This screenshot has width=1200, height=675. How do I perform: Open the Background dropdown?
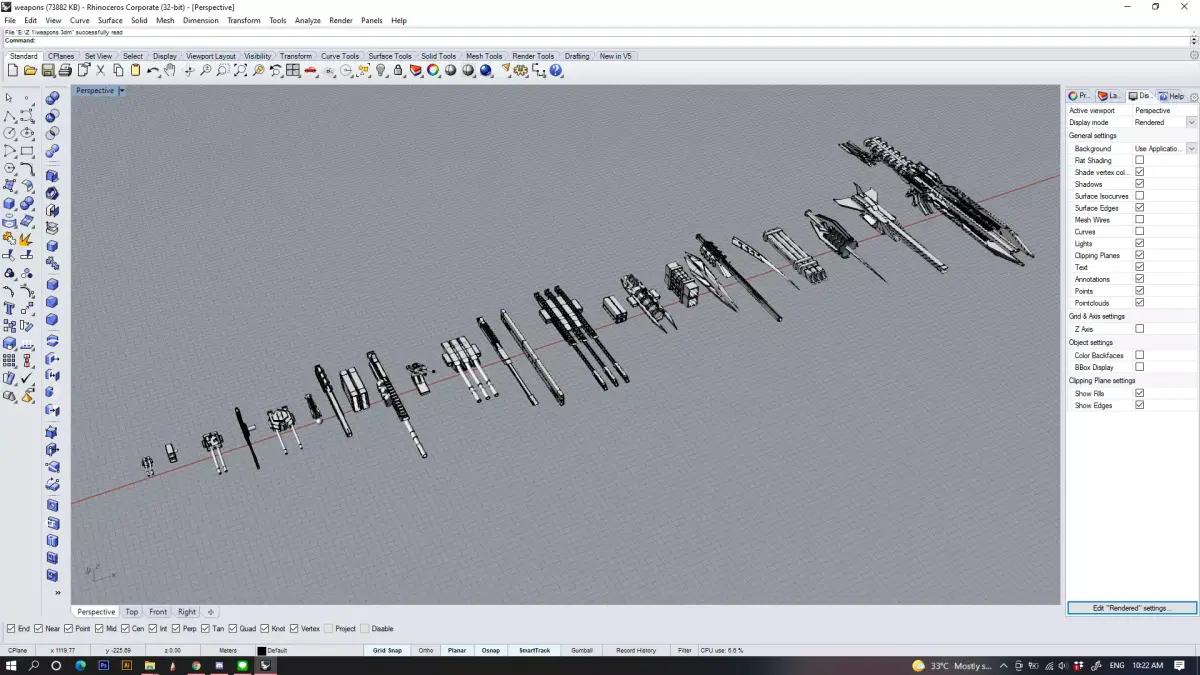tap(1191, 148)
